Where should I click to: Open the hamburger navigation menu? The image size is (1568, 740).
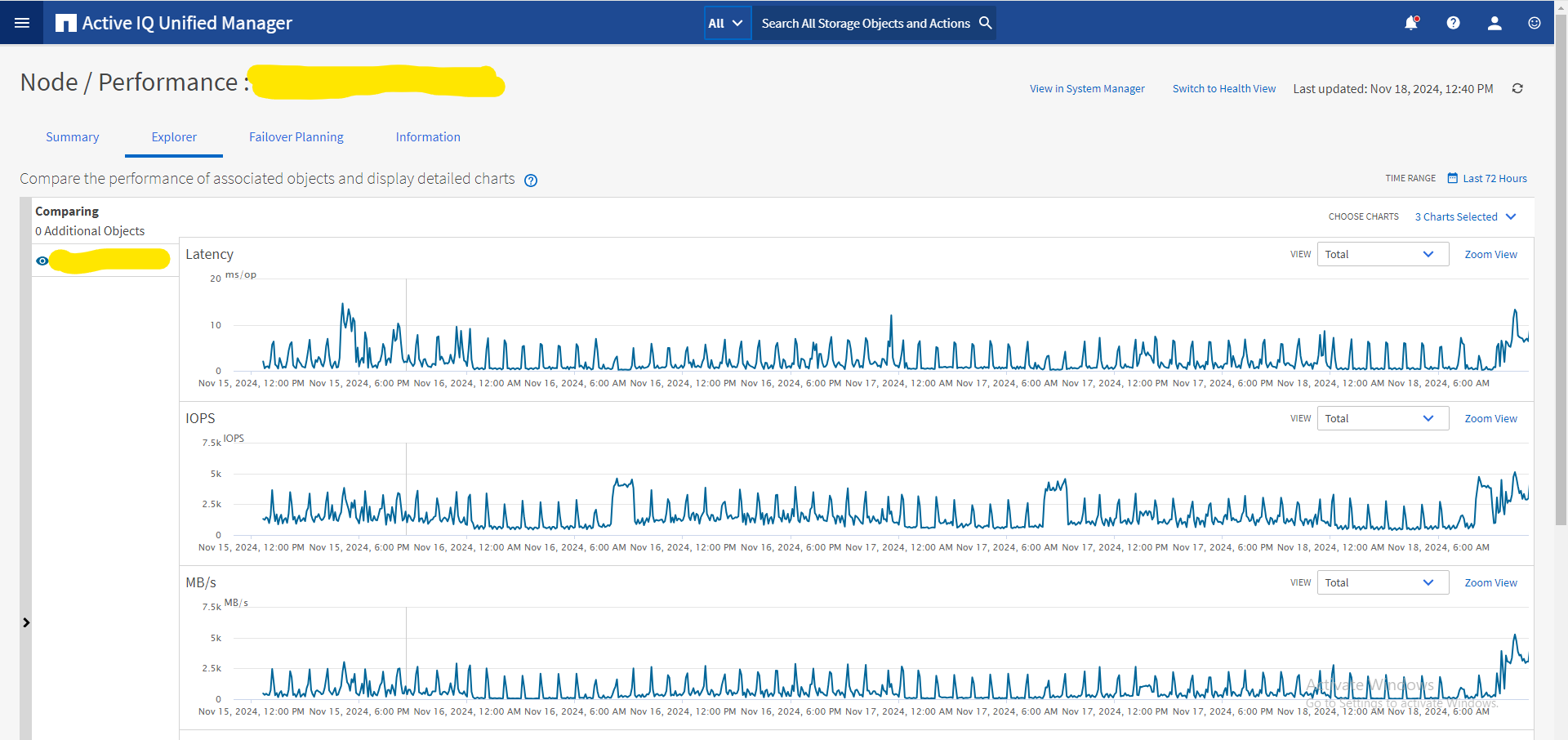click(x=22, y=23)
